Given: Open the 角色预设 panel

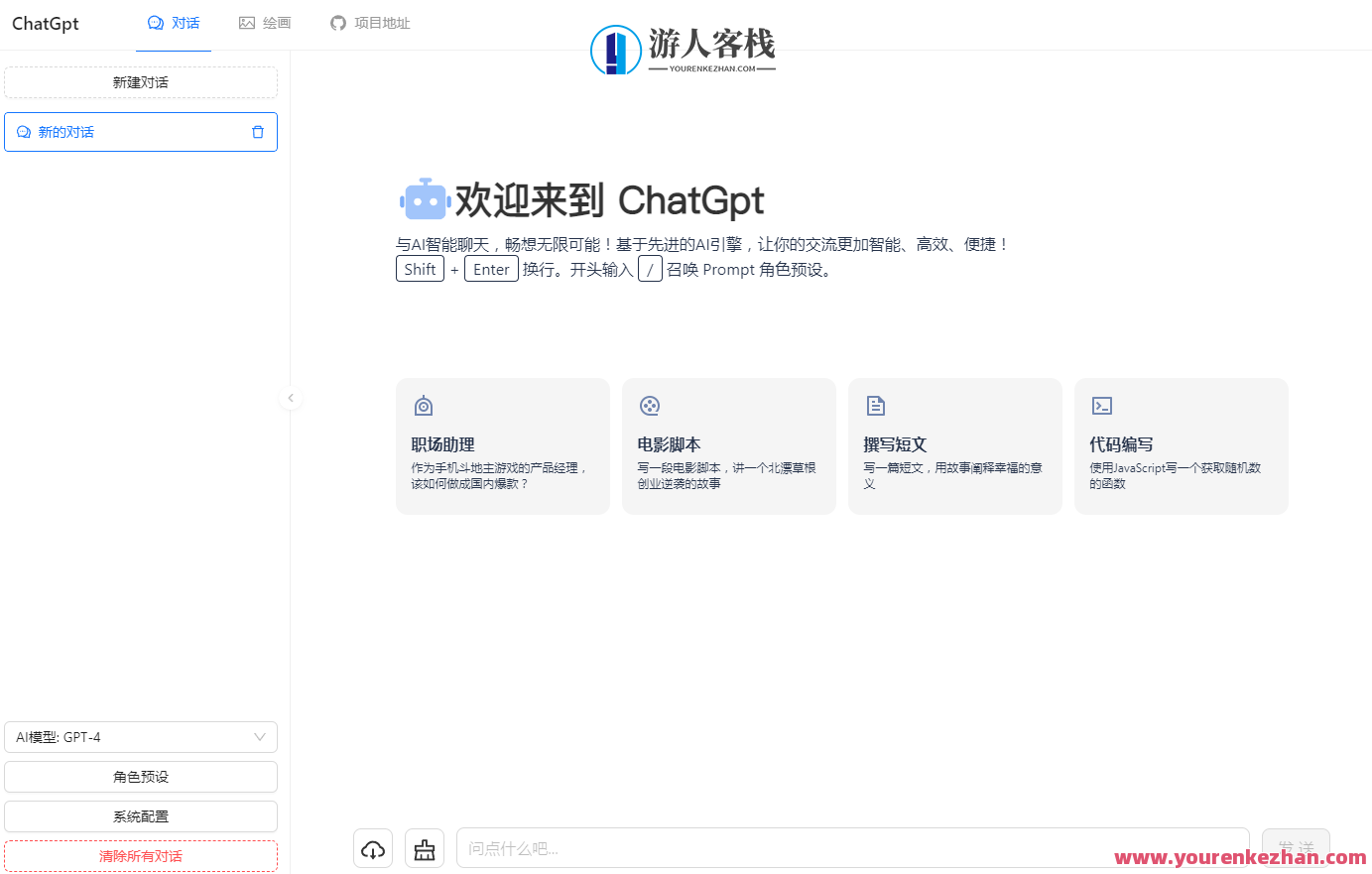Looking at the screenshot, I should pos(140,777).
